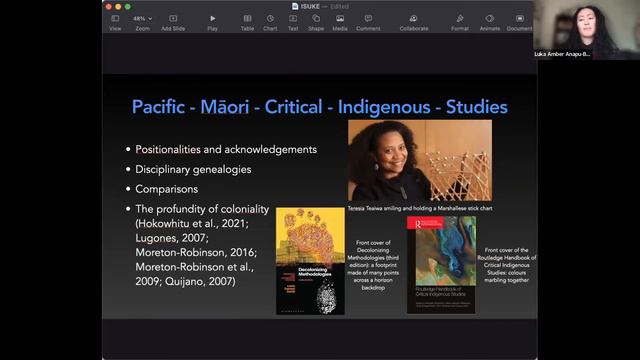Show the Document inspector
The height and width of the screenshot is (360, 640).
519,23
